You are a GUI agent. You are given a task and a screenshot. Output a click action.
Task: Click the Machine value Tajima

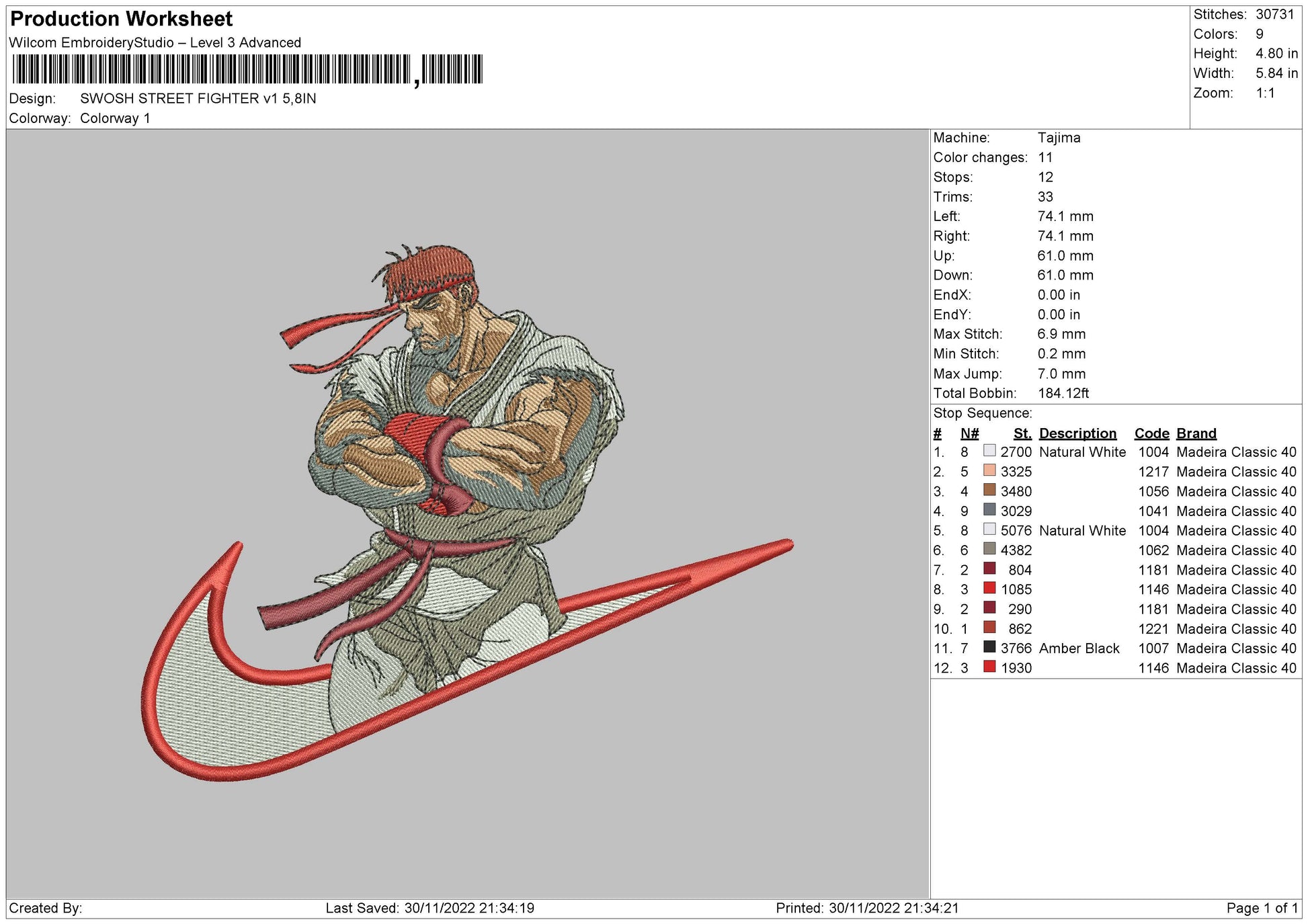(1059, 138)
